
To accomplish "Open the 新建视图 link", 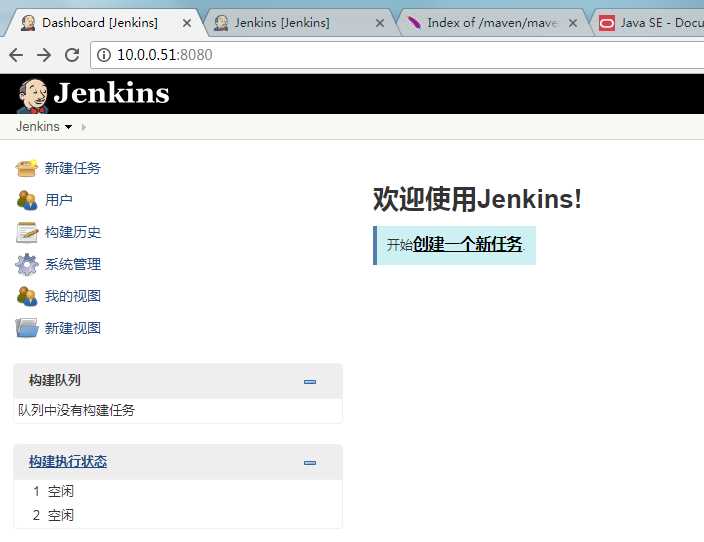I will pos(73,328).
